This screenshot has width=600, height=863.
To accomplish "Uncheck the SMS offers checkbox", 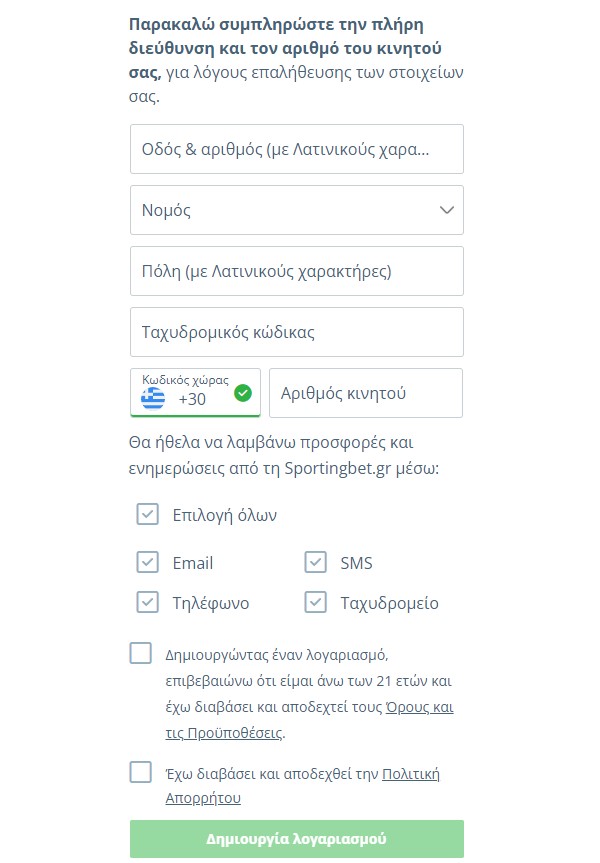I will click(x=315, y=562).
